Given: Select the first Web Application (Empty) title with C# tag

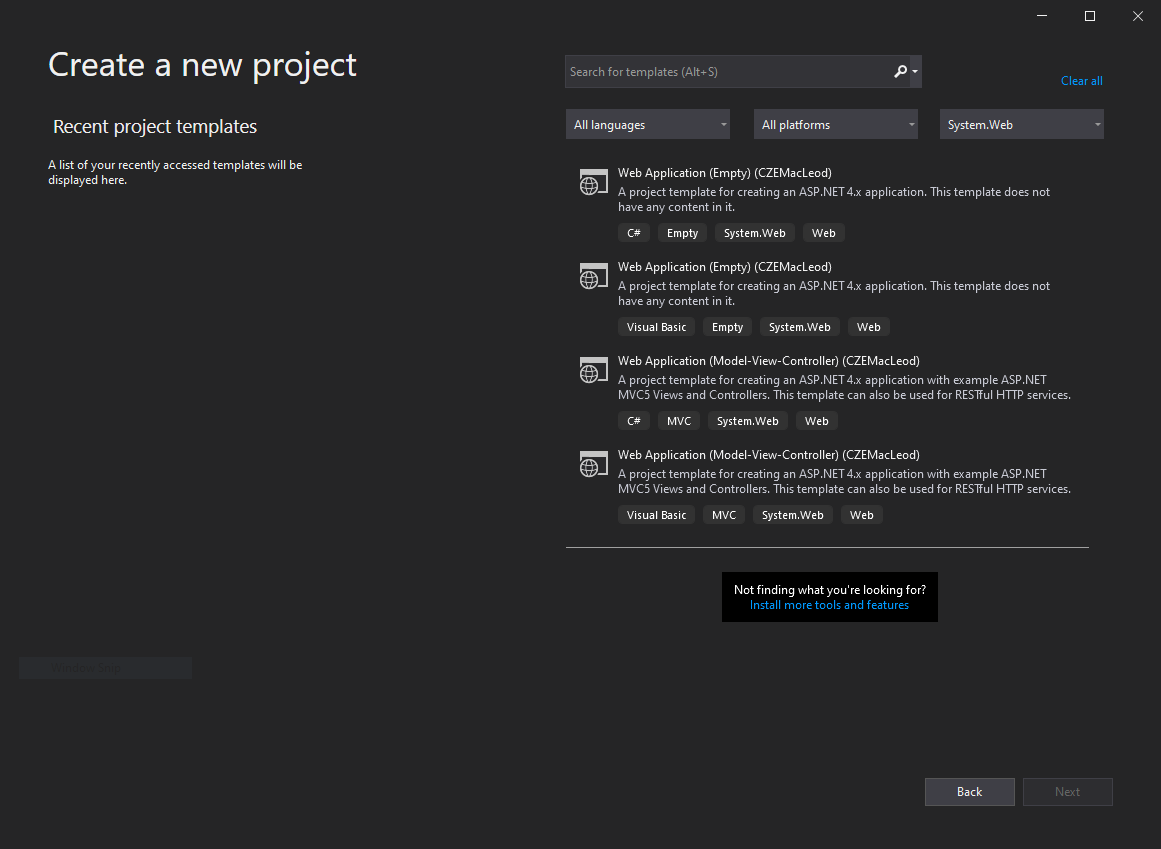Looking at the screenshot, I should 724,172.
